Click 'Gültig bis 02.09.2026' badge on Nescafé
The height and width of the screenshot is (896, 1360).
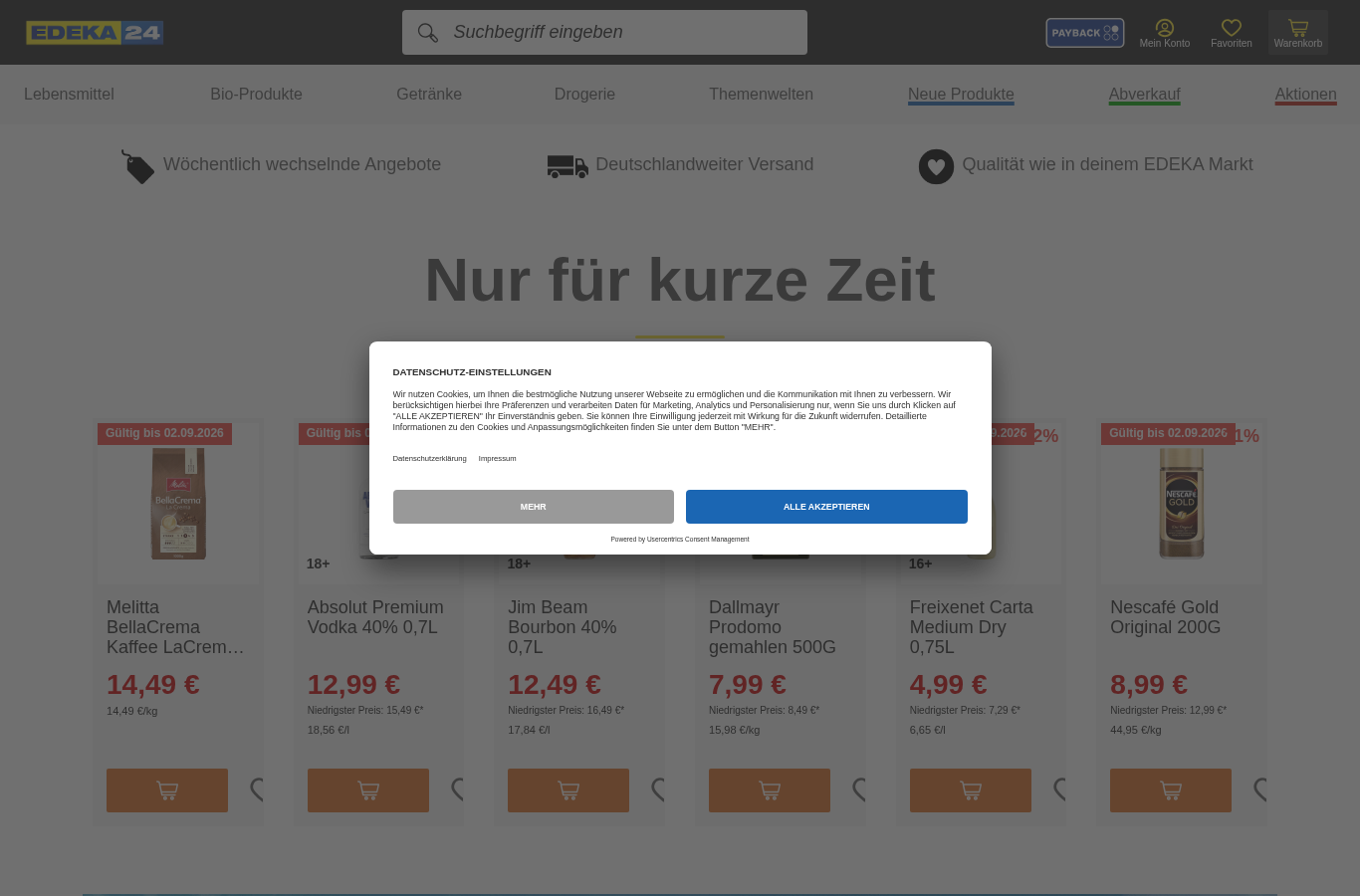(1168, 433)
